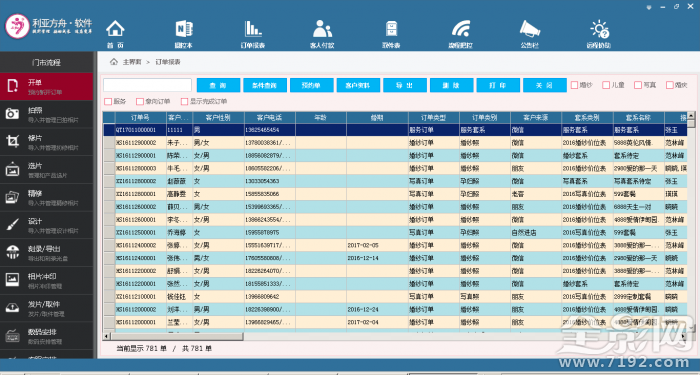Viewport: 700px width, 375px height.
Task: Tick the 写真 checkbox
Action: point(638,85)
